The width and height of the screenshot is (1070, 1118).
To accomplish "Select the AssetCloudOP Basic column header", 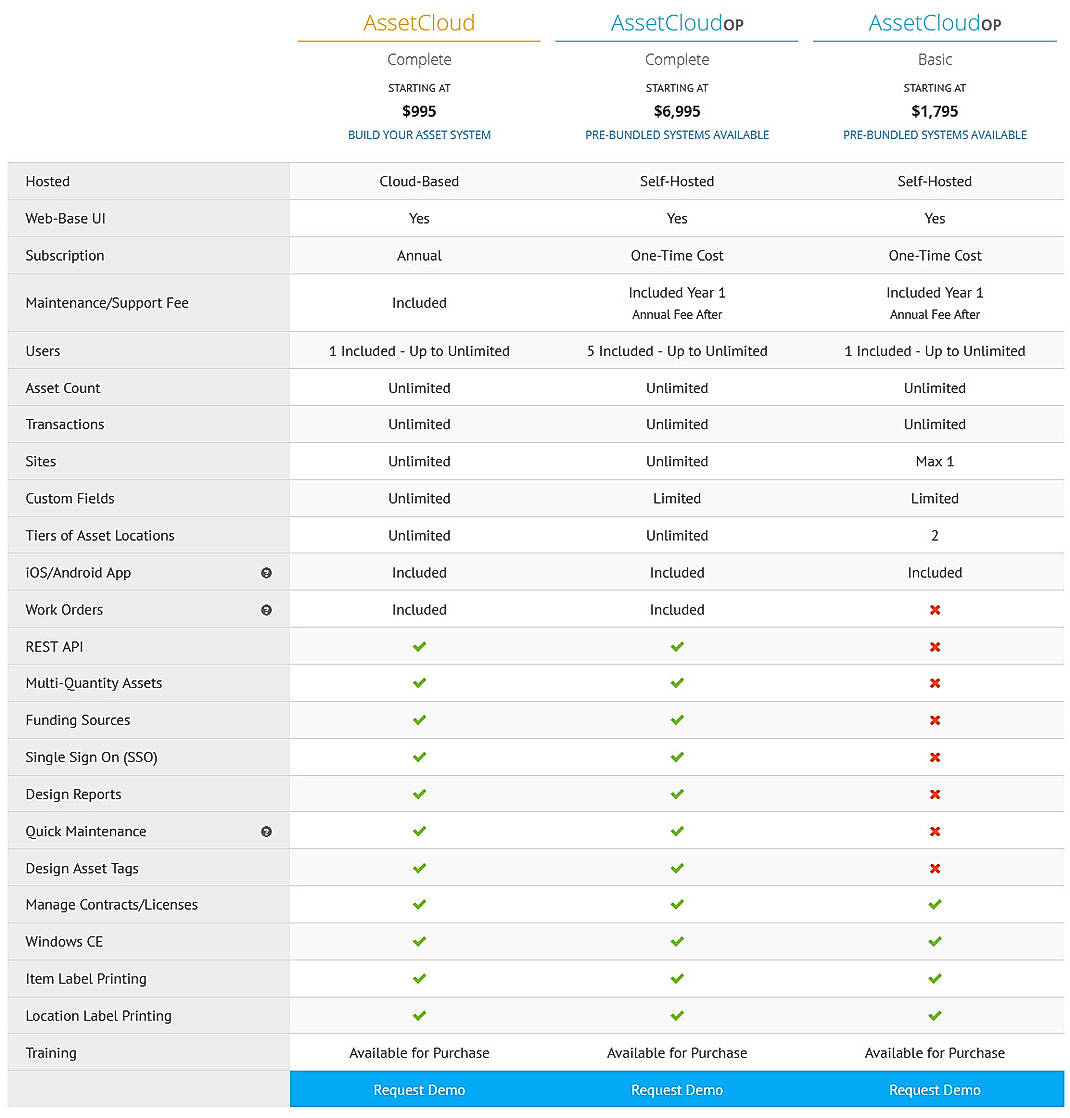I will click(935, 22).
